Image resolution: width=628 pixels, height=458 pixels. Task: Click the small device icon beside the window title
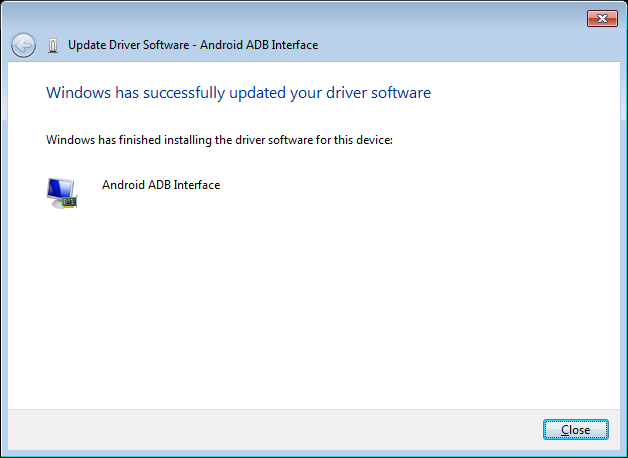pyautogui.click(x=53, y=46)
